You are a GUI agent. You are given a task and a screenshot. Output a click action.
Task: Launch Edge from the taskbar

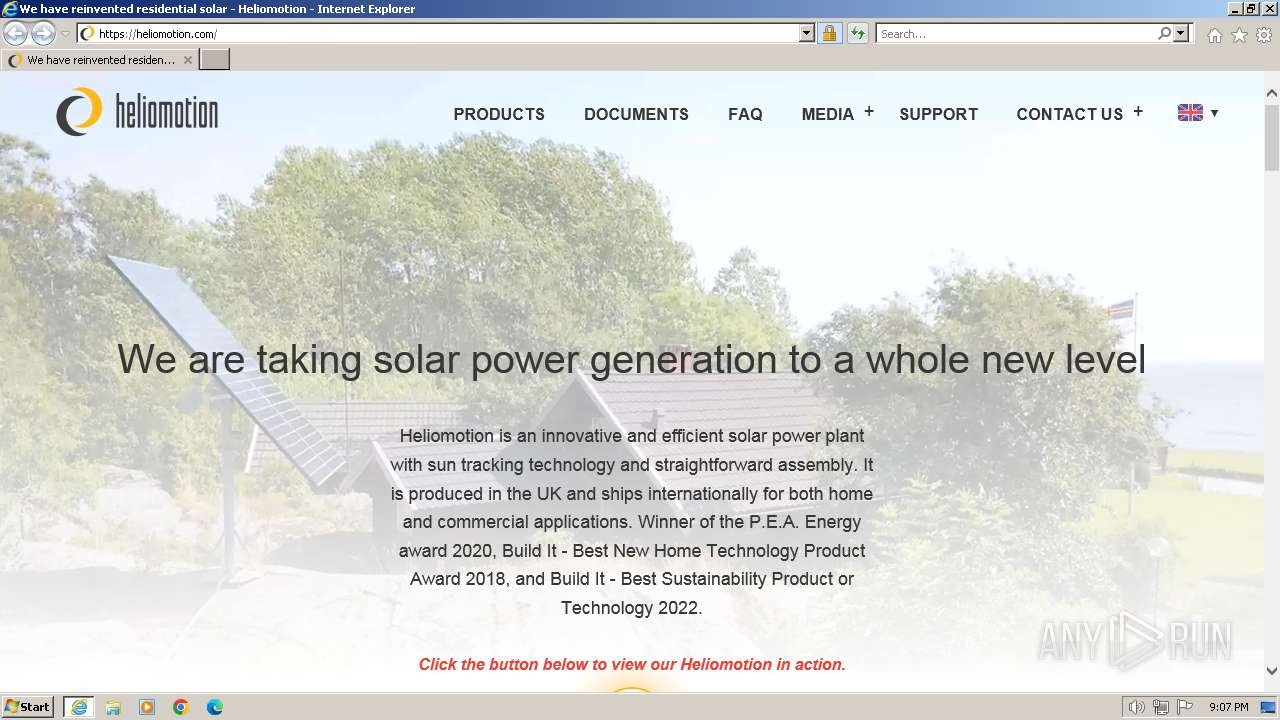[x=215, y=707]
